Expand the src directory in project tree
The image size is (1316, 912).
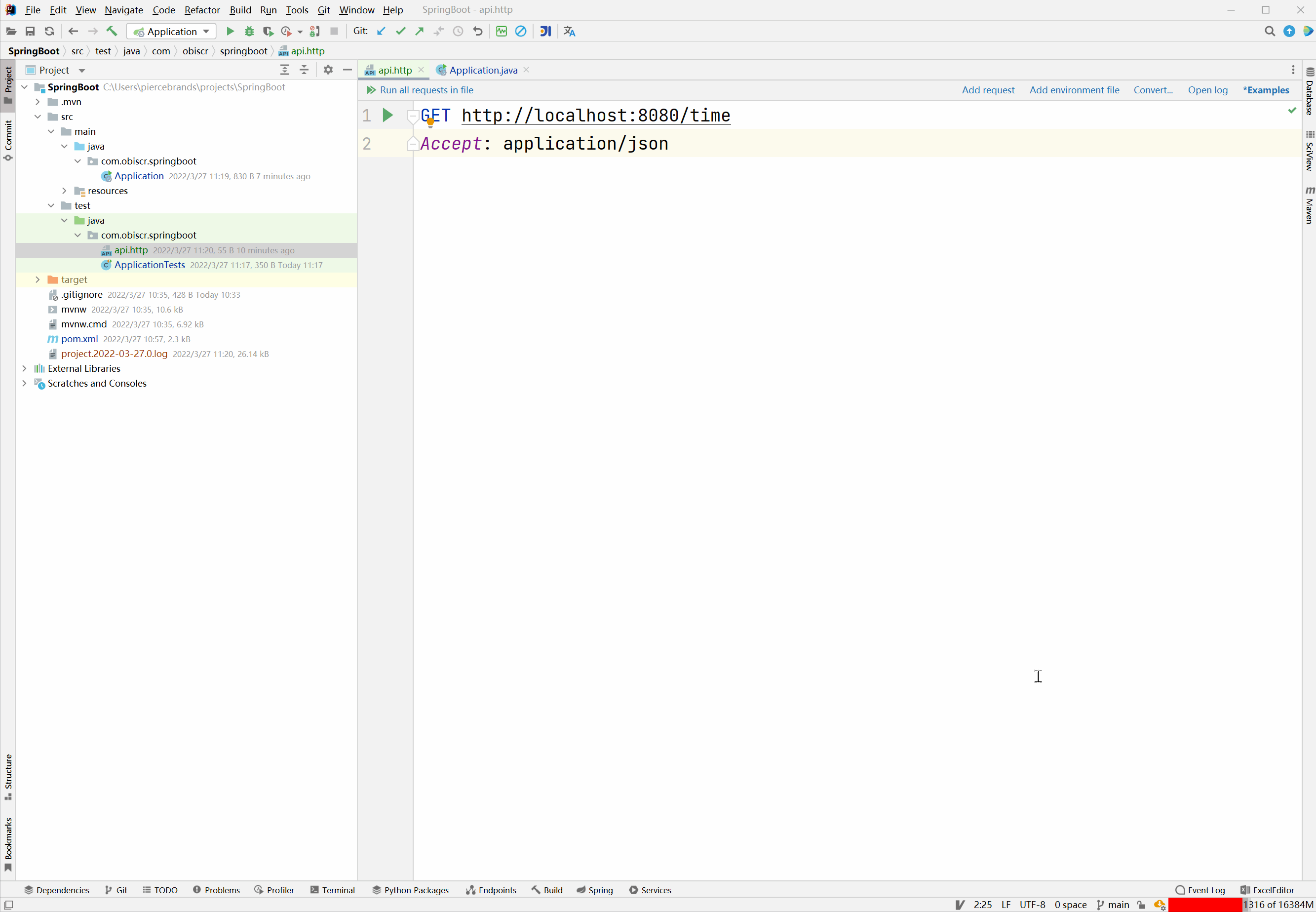tap(35, 116)
